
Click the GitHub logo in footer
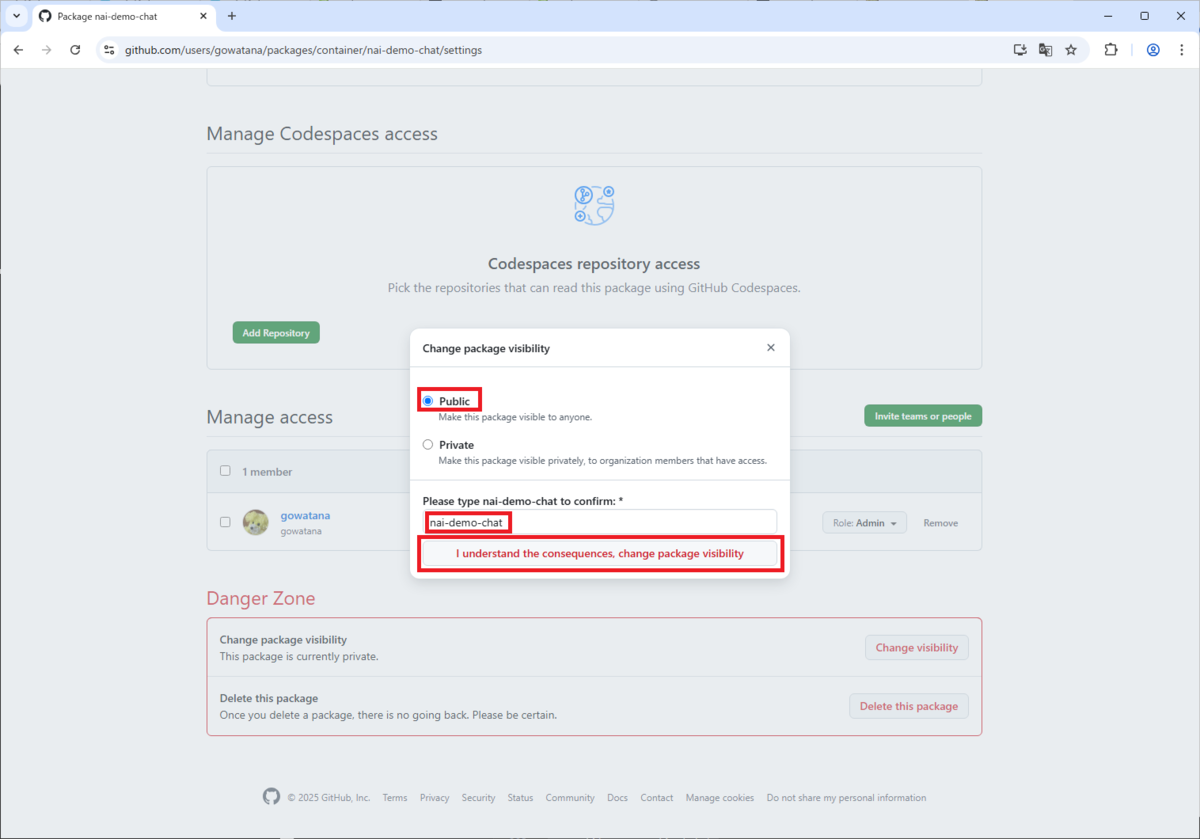click(271, 797)
